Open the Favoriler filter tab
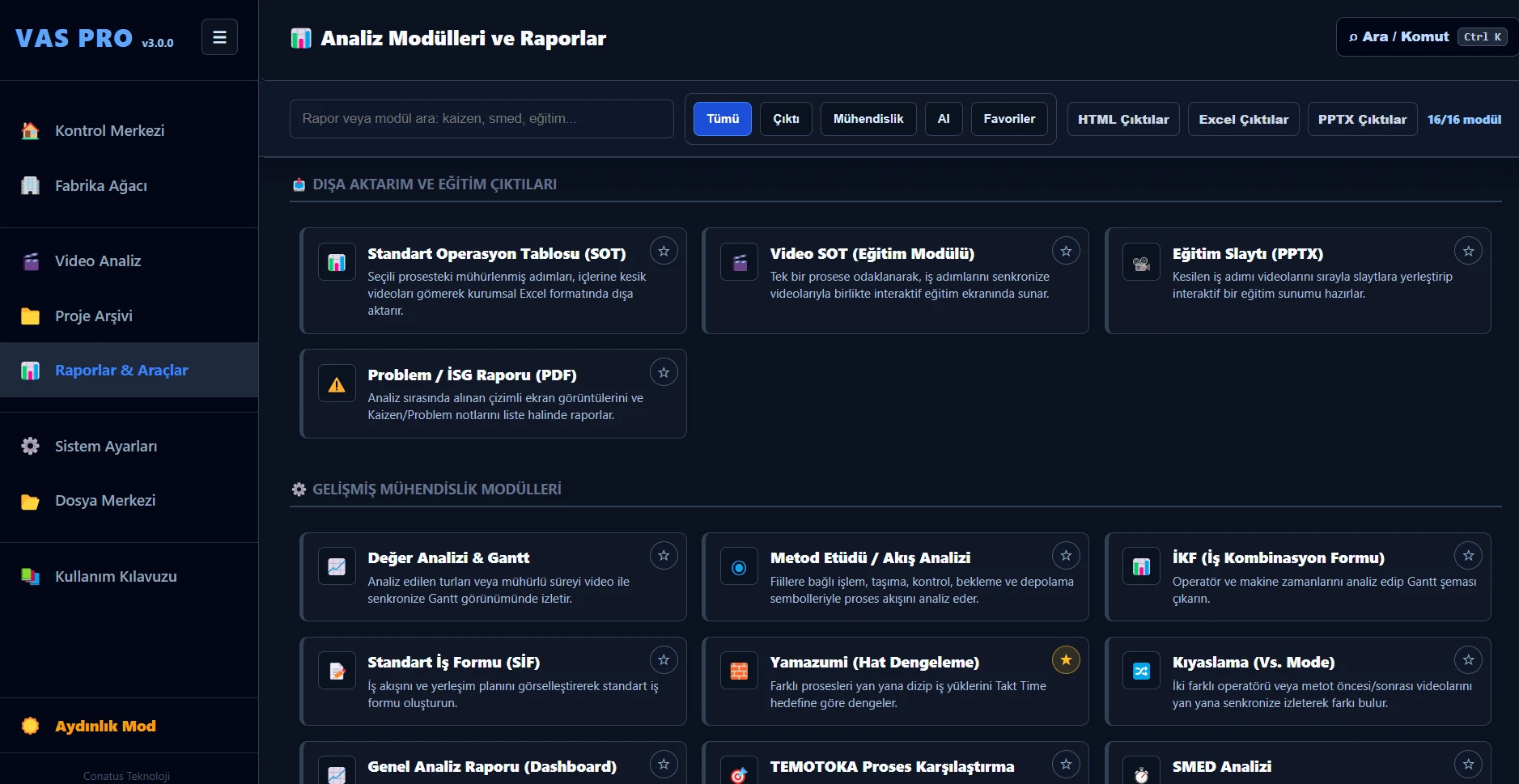This screenshot has width=1519, height=784. [x=1009, y=119]
